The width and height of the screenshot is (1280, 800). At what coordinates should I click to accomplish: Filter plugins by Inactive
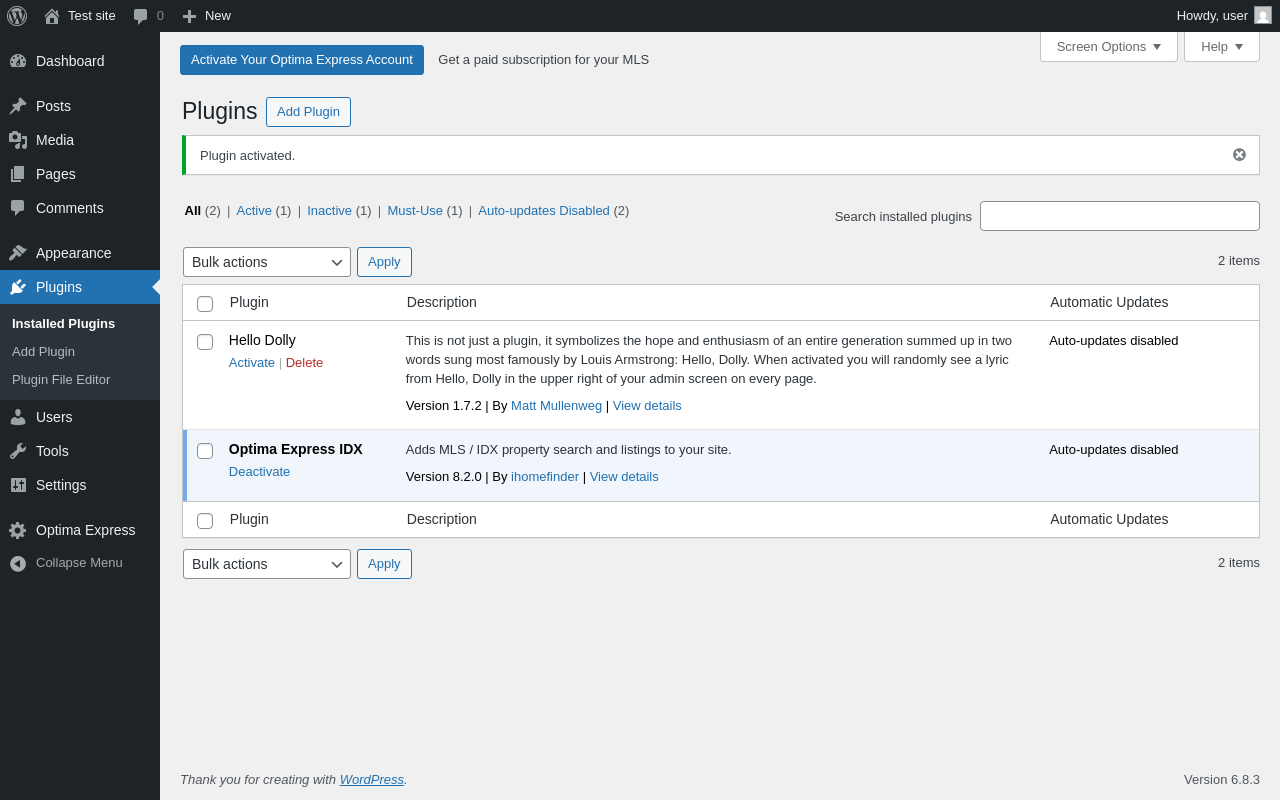point(329,211)
